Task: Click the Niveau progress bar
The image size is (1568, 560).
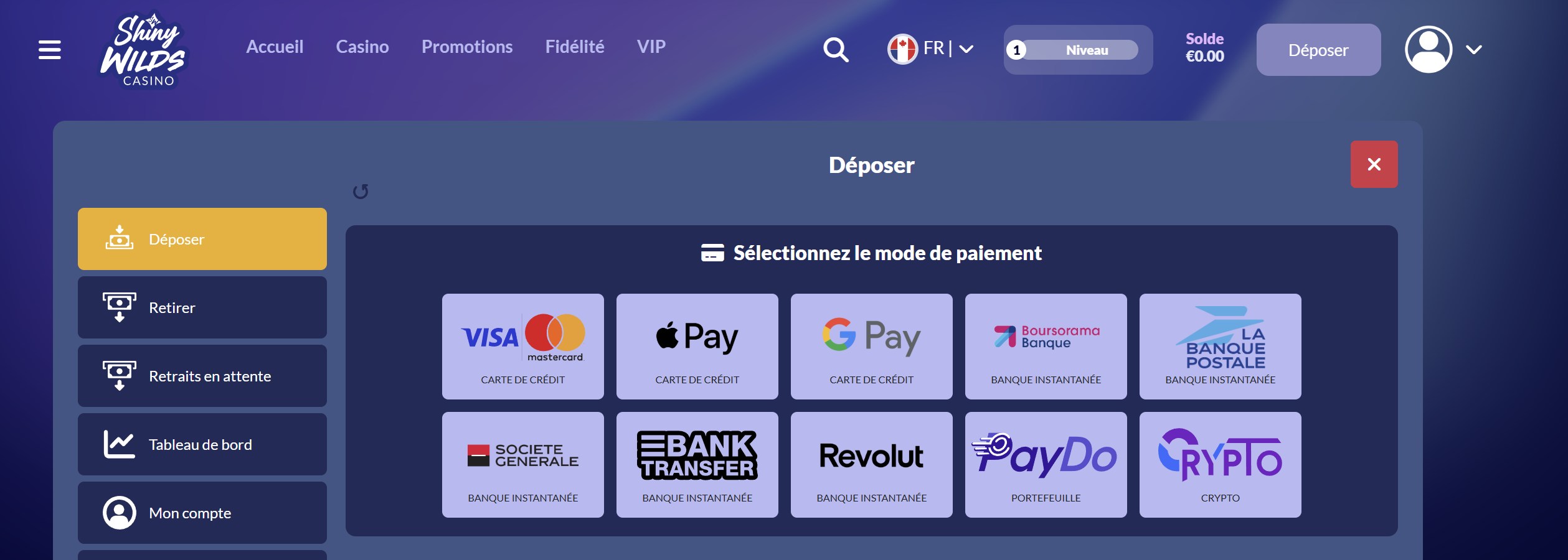Action: click(1078, 50)
